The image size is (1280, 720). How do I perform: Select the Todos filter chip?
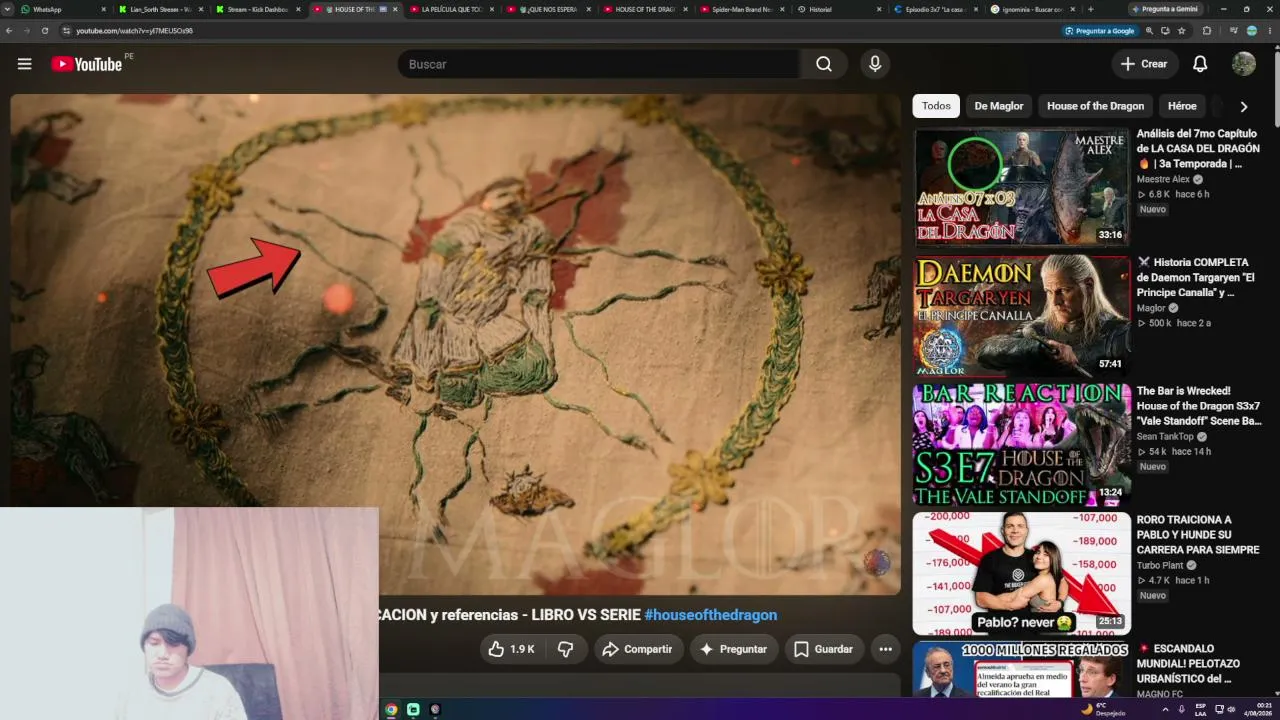936,106
